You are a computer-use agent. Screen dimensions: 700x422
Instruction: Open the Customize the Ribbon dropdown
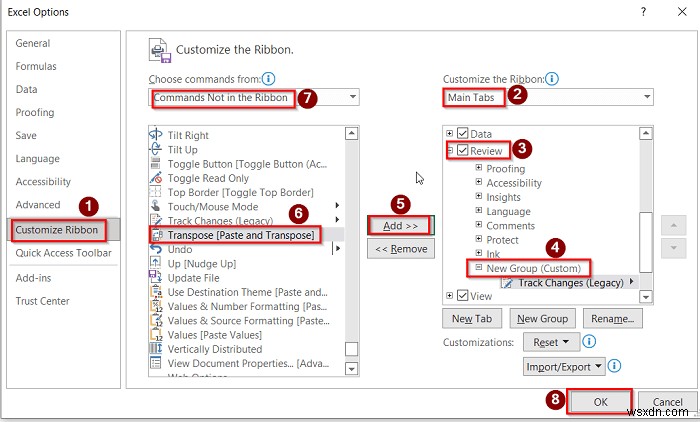[647, 97]
